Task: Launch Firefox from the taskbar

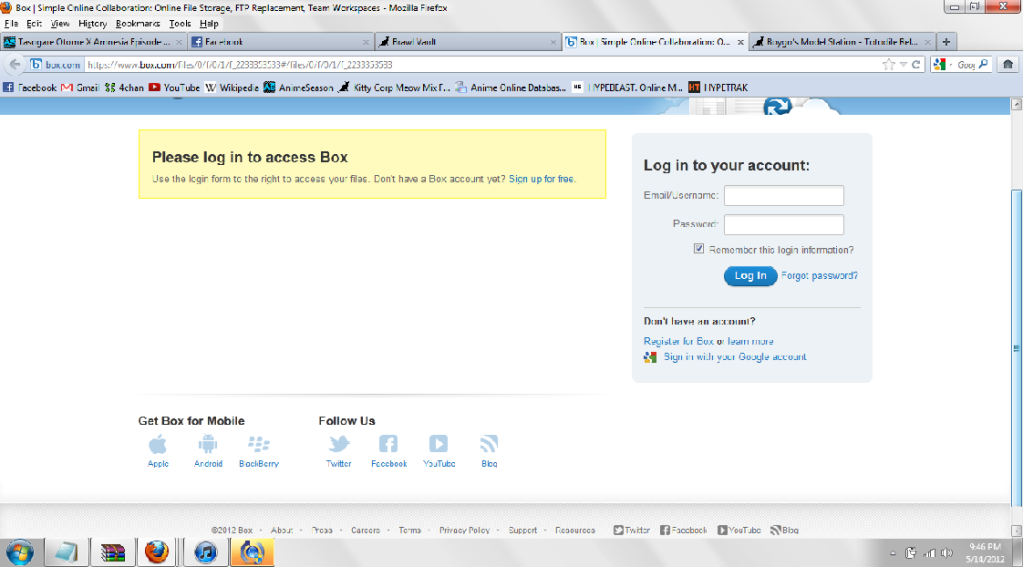Action: [x=157, y=553]
